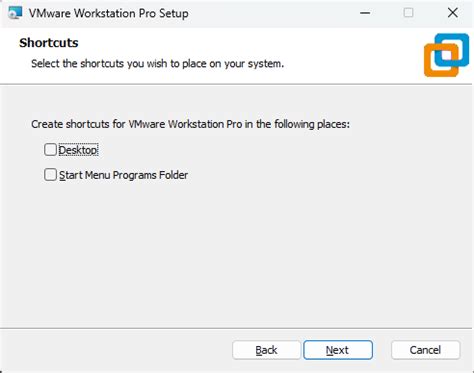Click the "Select the shortcuts" description text

point(157,63)
